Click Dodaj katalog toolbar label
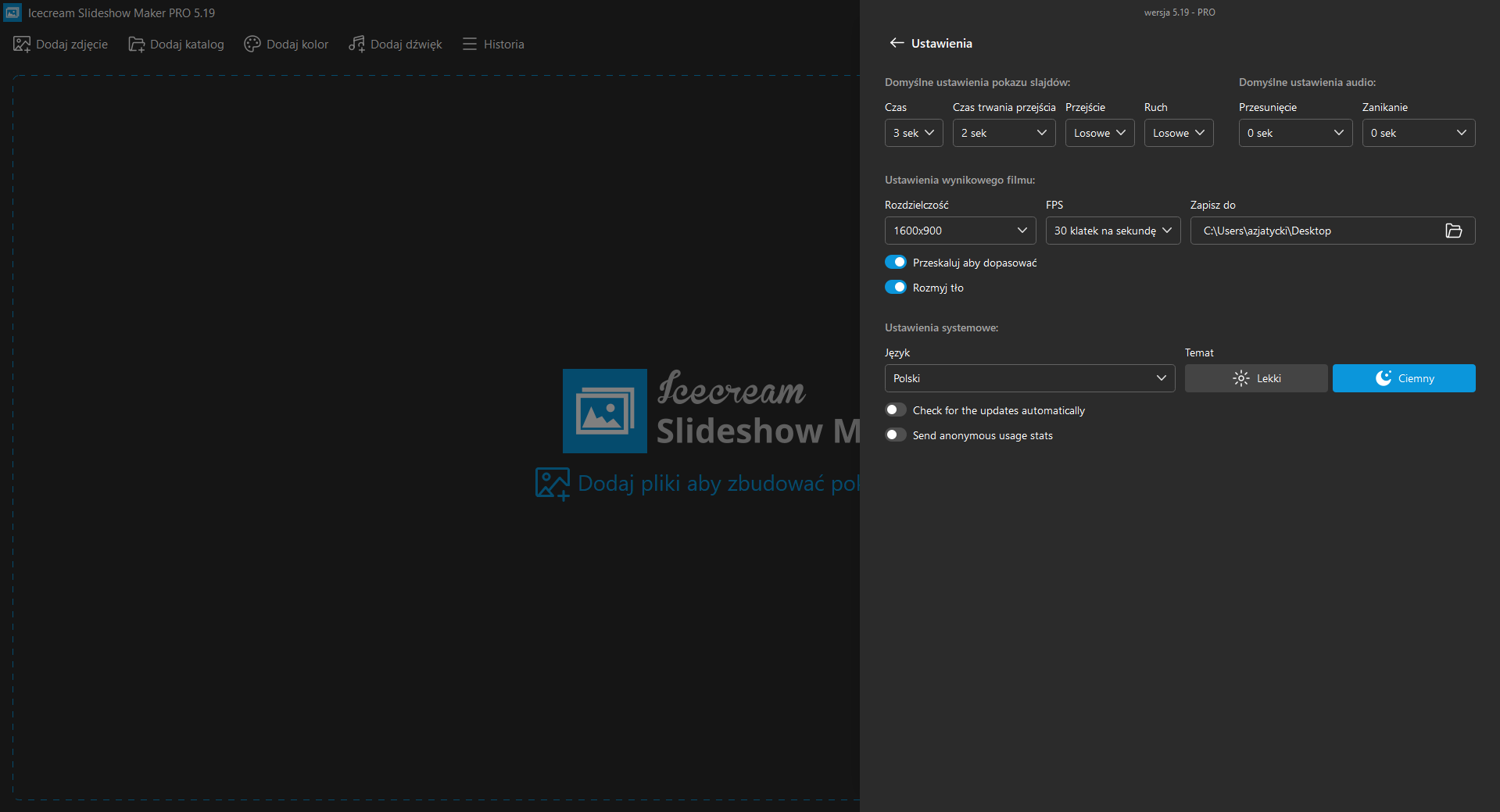This screenshot has width=1500, height=812. click(187, 45)
